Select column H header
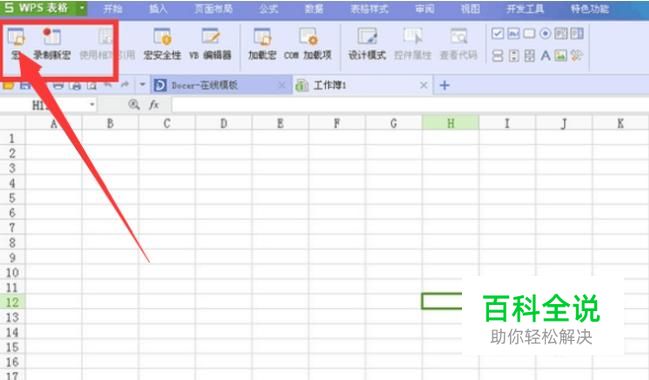The height and width of the screenshot is (380, 649). tap(450, 123)
